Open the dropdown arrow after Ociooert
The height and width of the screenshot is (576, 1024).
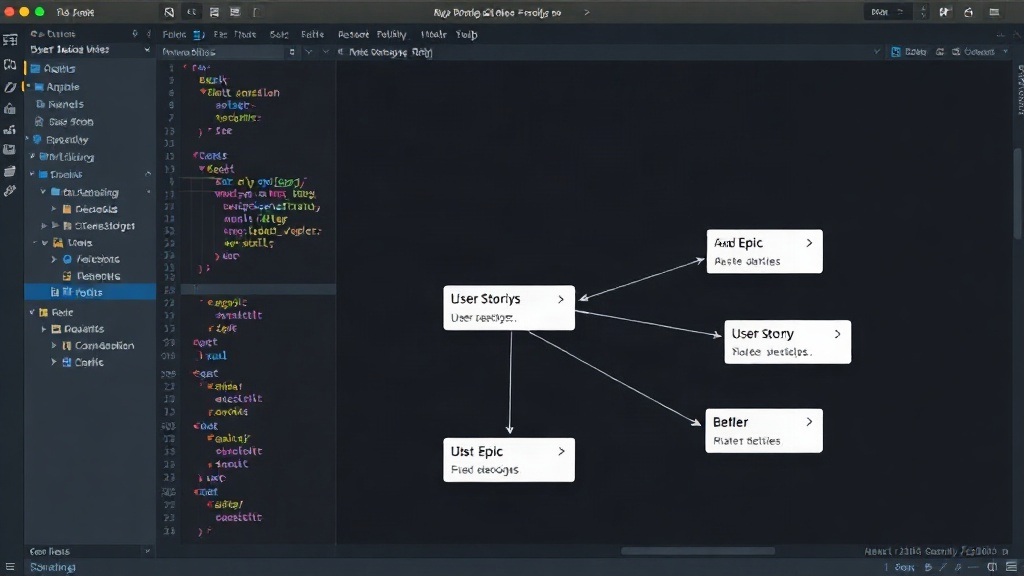(1006, 52)
